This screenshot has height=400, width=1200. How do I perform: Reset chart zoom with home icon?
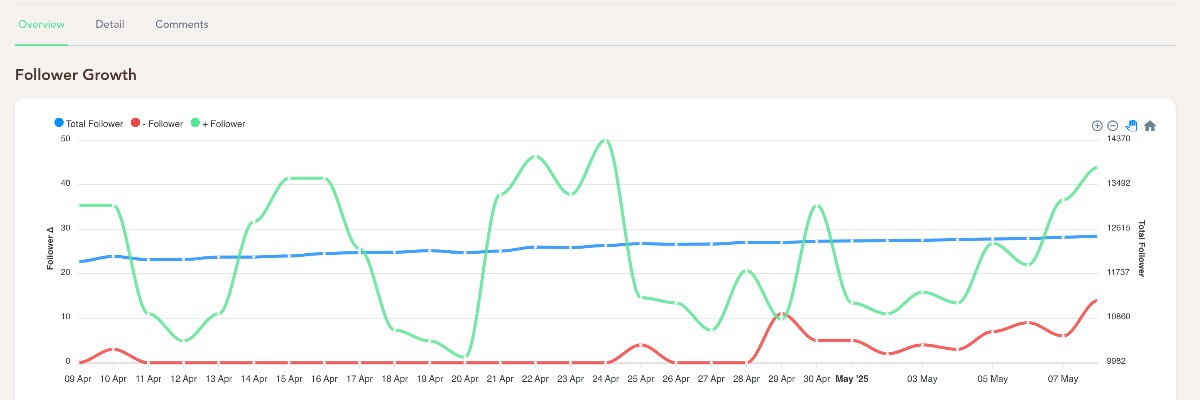[1150, 126]
